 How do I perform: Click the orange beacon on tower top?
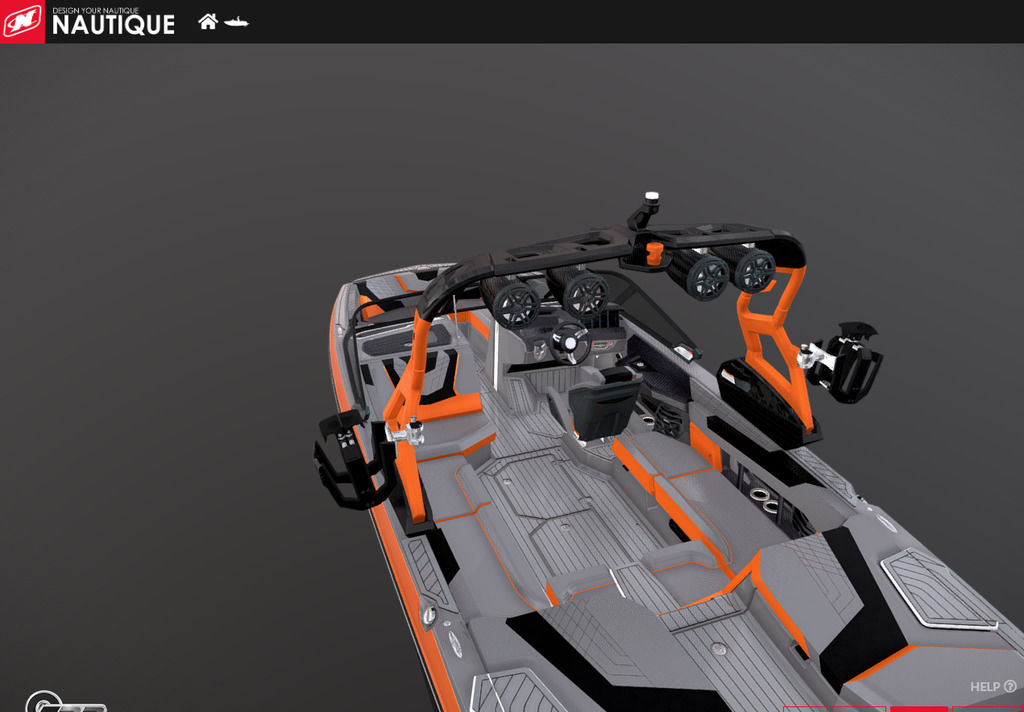(655, 253)
